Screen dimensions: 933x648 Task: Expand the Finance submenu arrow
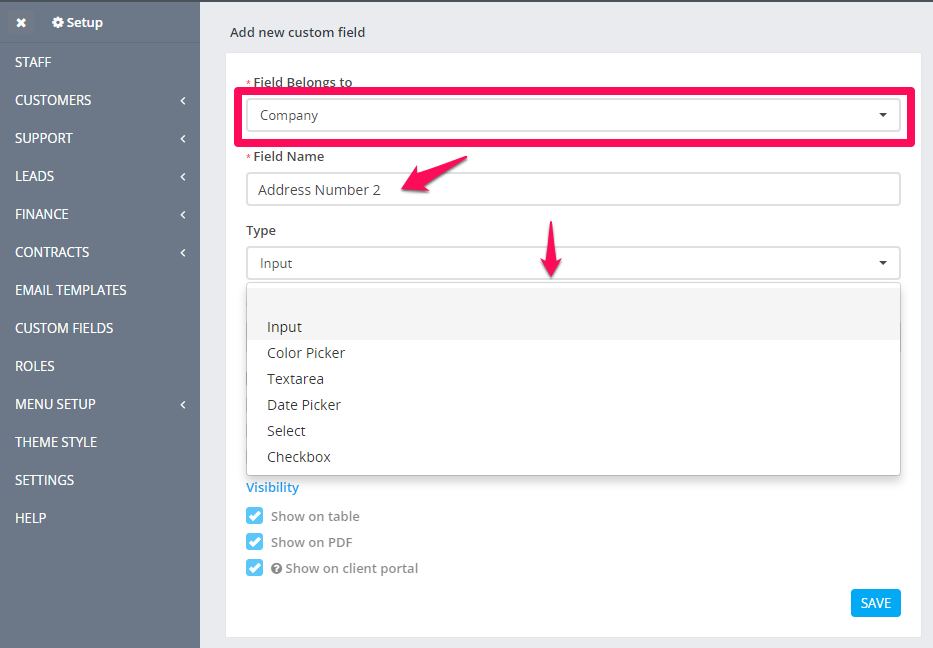[183, 215]
